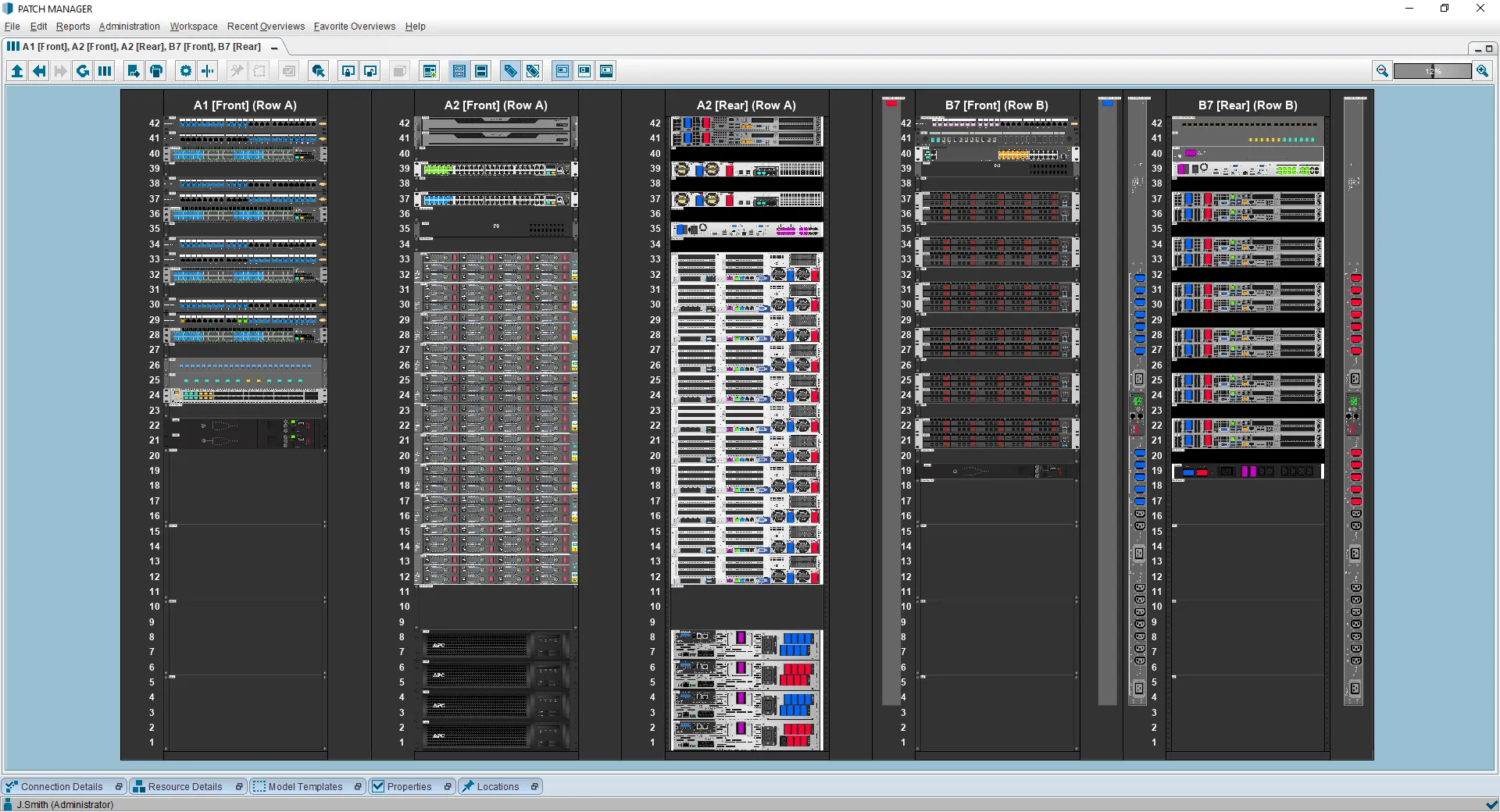The height and width of the screenshot is (812, 1500).
Task: Toggle the hide labels crossed-tag button
Action: pyautogui.click(x=533, y=71)
